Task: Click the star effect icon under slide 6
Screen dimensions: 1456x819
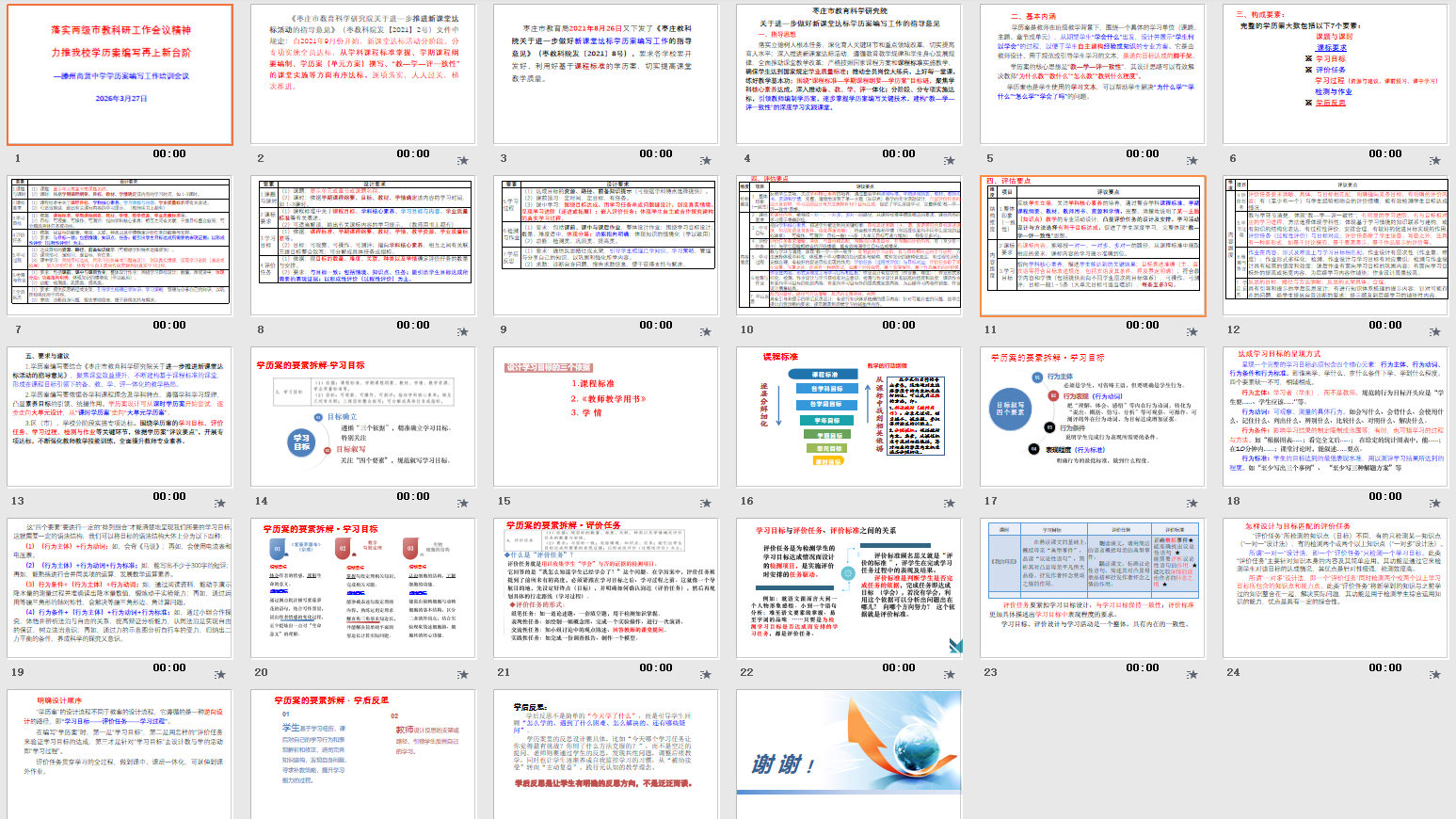Action: (1435, 161)
